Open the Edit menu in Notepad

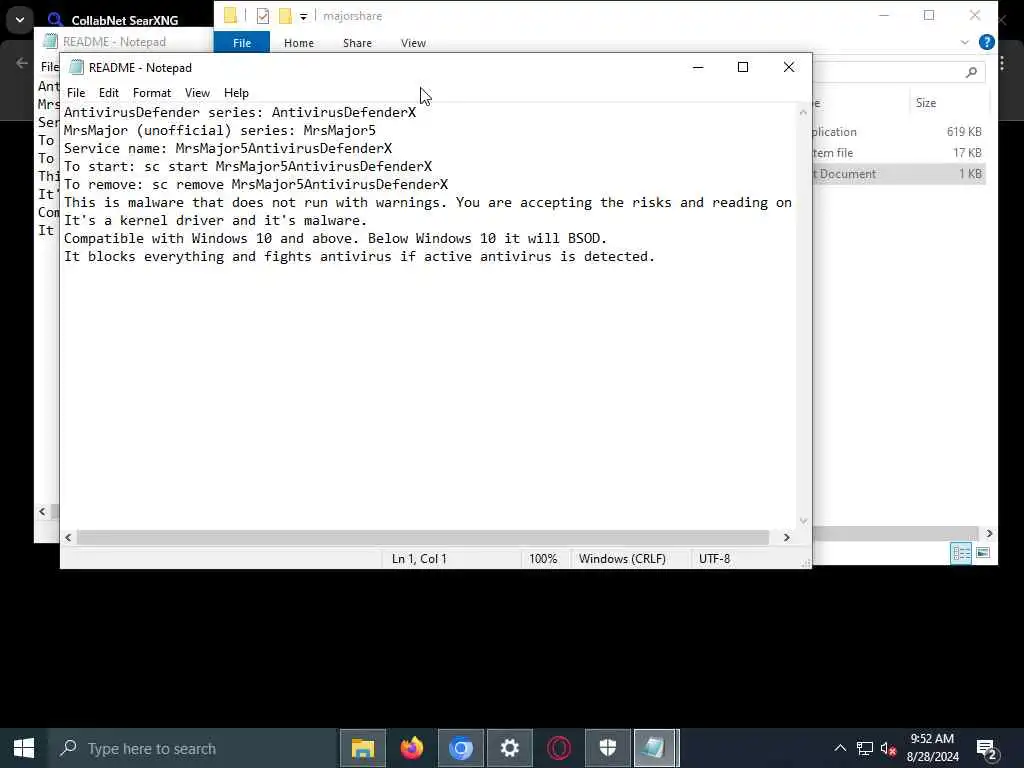tap(108, 93)
